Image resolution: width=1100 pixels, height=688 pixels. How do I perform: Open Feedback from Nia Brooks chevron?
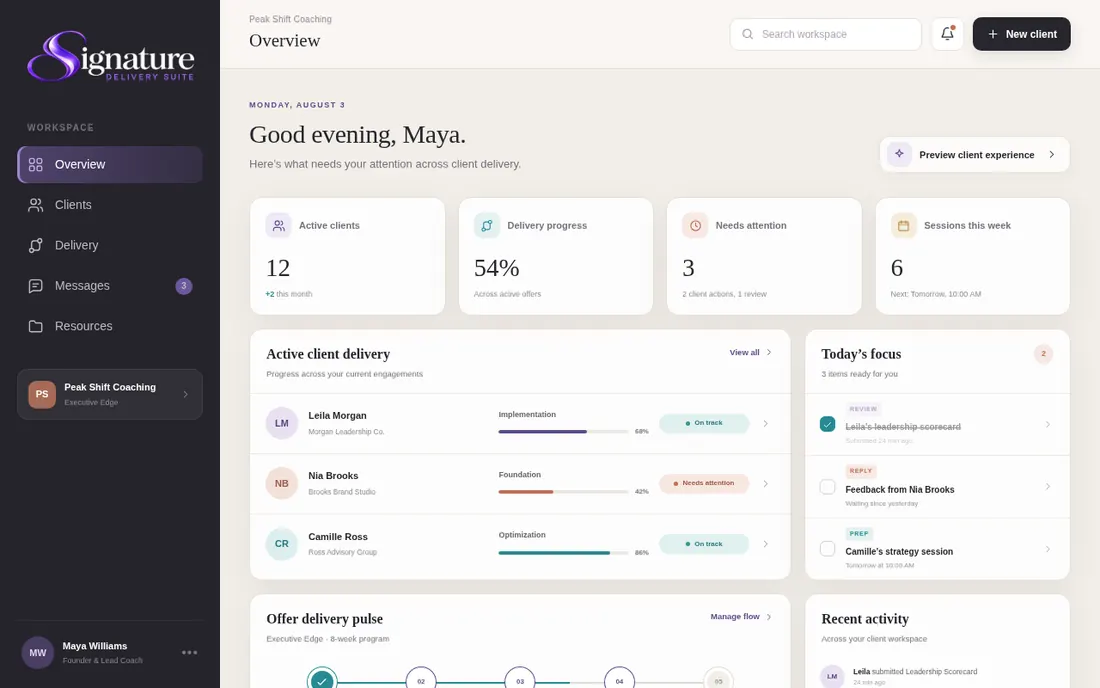pos(1047,487)
